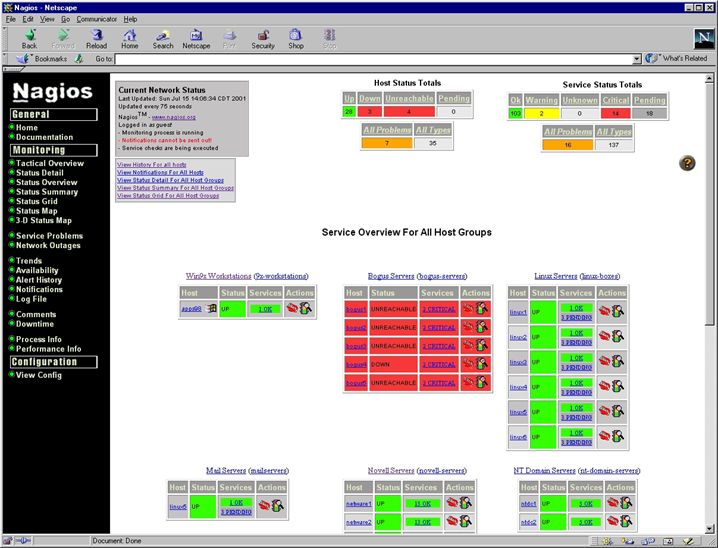
Task: Open the Communicator menu
Action: (x=96, y=19)
